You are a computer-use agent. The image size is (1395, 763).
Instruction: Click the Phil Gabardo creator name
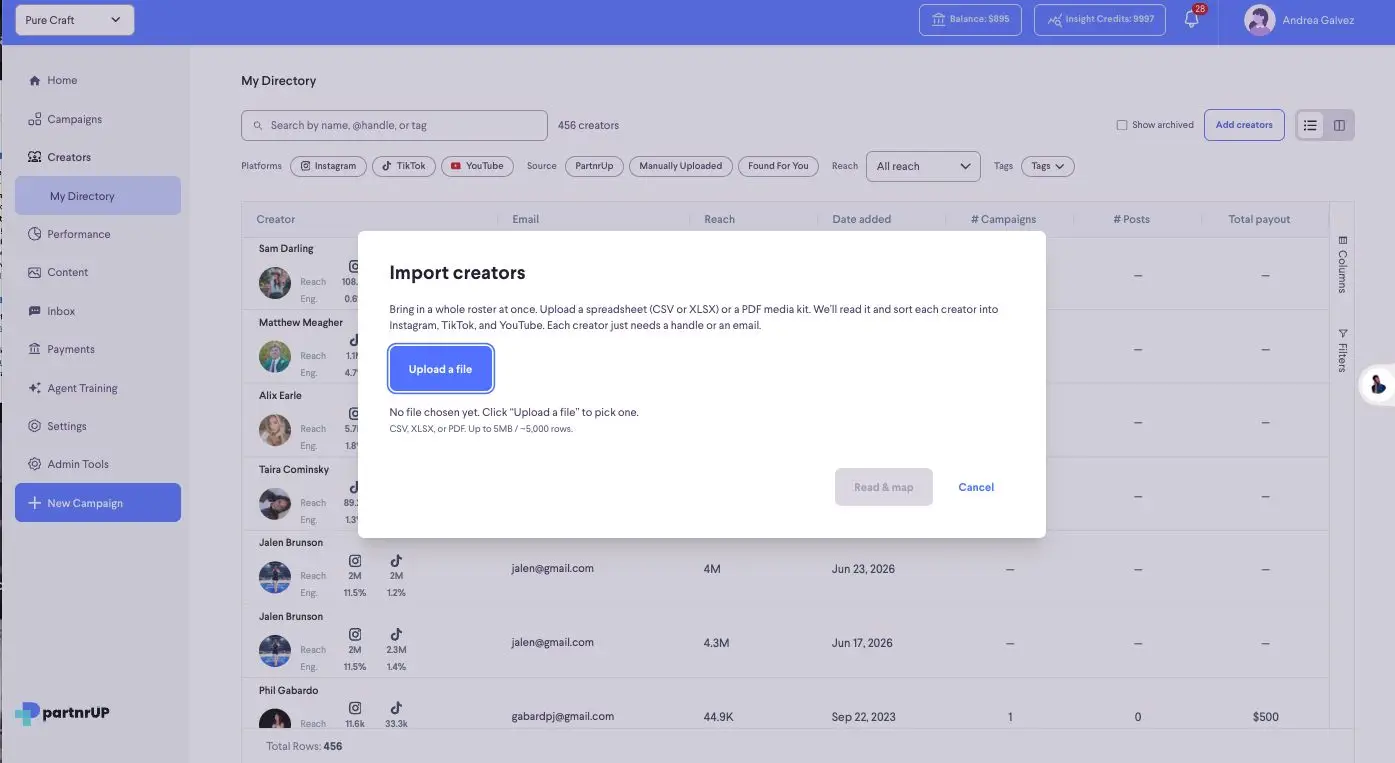[289, 691]
